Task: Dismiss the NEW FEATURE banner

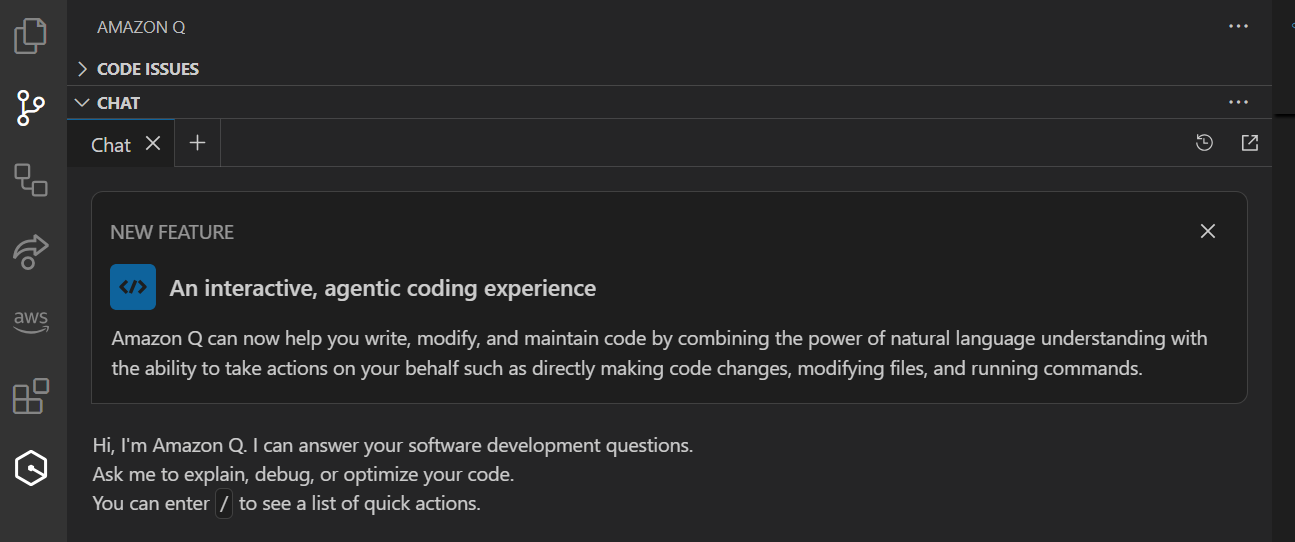Action: pyautogui.click(x=1208, y=231)
